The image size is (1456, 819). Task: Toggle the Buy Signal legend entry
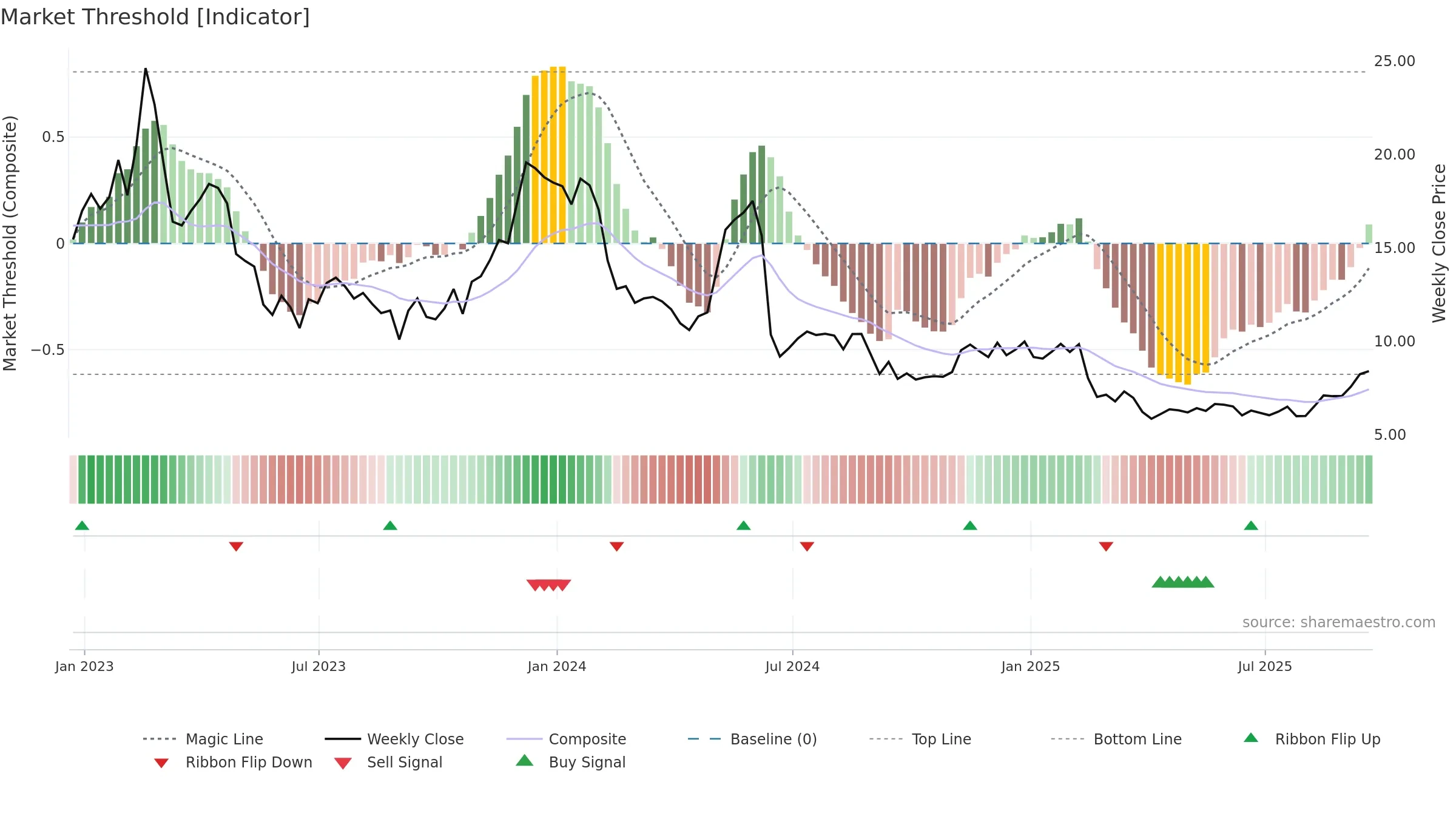[570, 762]
